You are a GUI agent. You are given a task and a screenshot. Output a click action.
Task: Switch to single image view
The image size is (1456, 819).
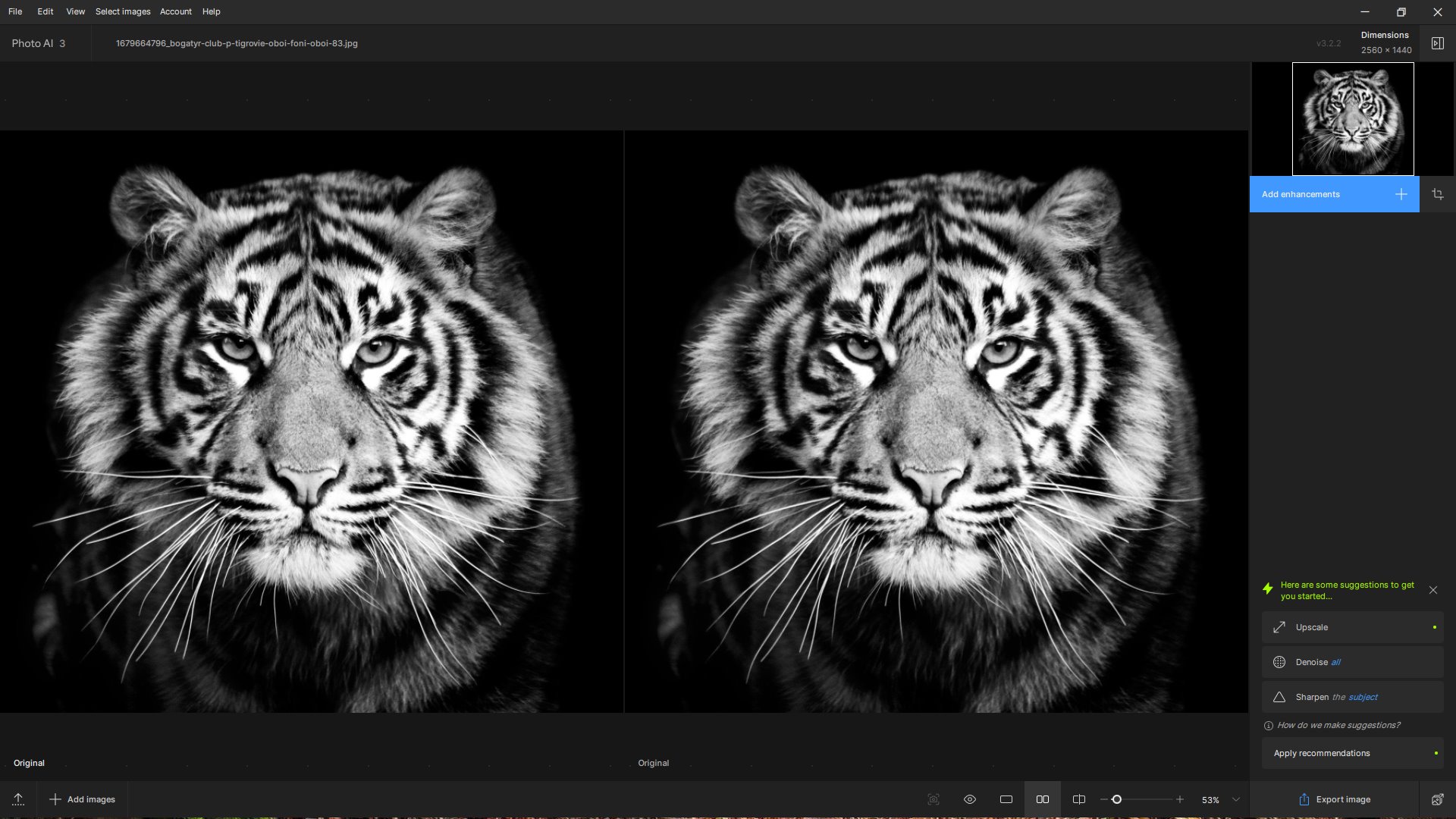point(1006,799)
